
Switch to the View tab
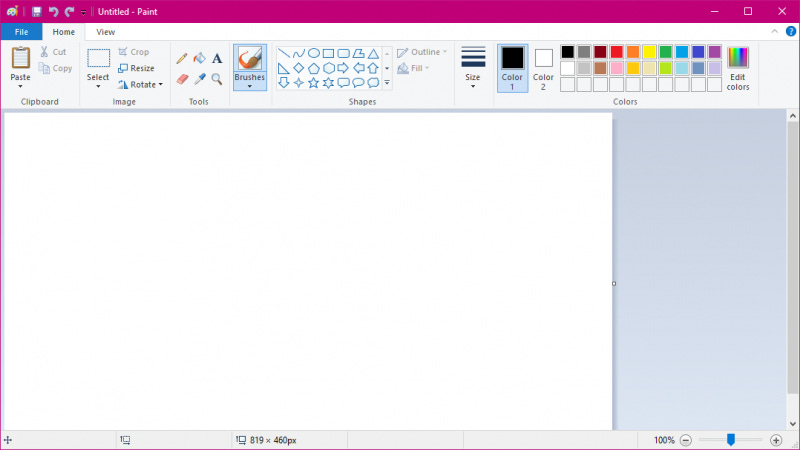point(106,32)
